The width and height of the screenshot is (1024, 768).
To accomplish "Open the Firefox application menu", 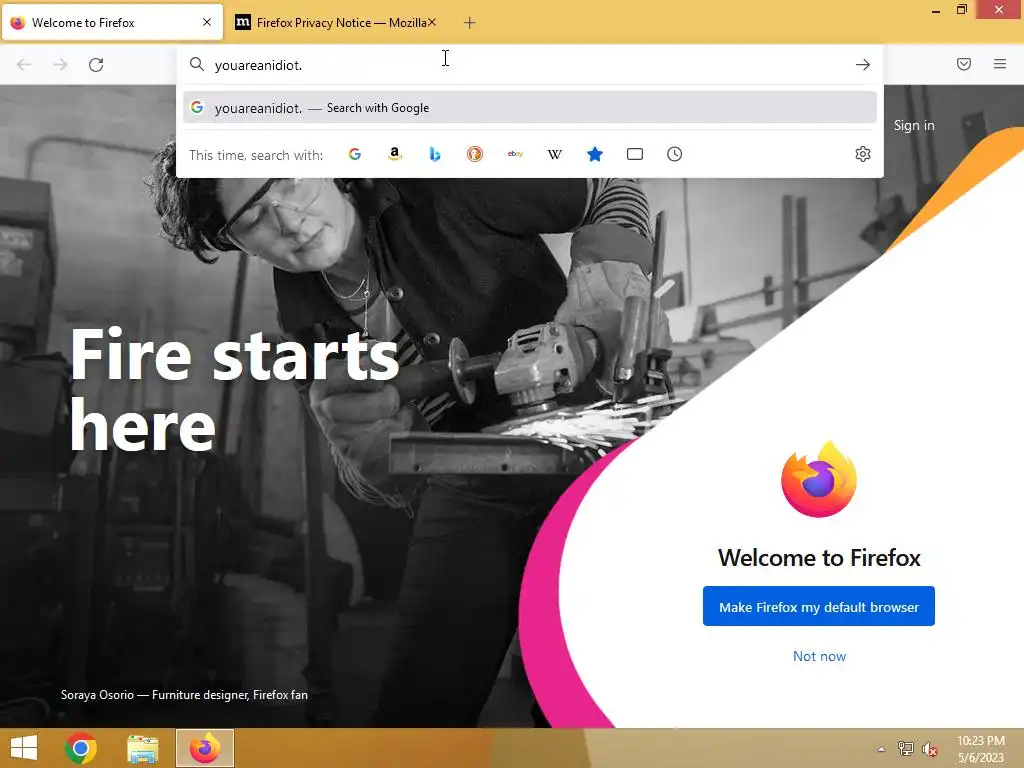I will point(1000,64).
